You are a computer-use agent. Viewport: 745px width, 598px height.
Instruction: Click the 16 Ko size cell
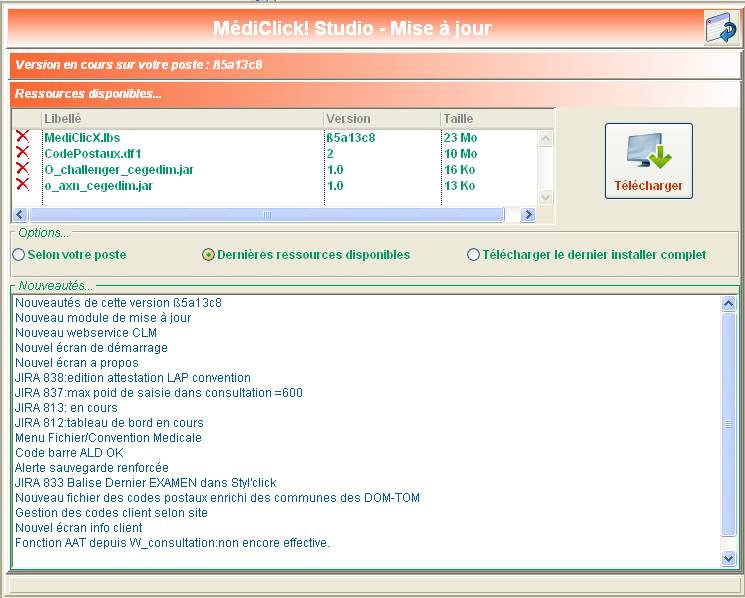pos(459,170)
